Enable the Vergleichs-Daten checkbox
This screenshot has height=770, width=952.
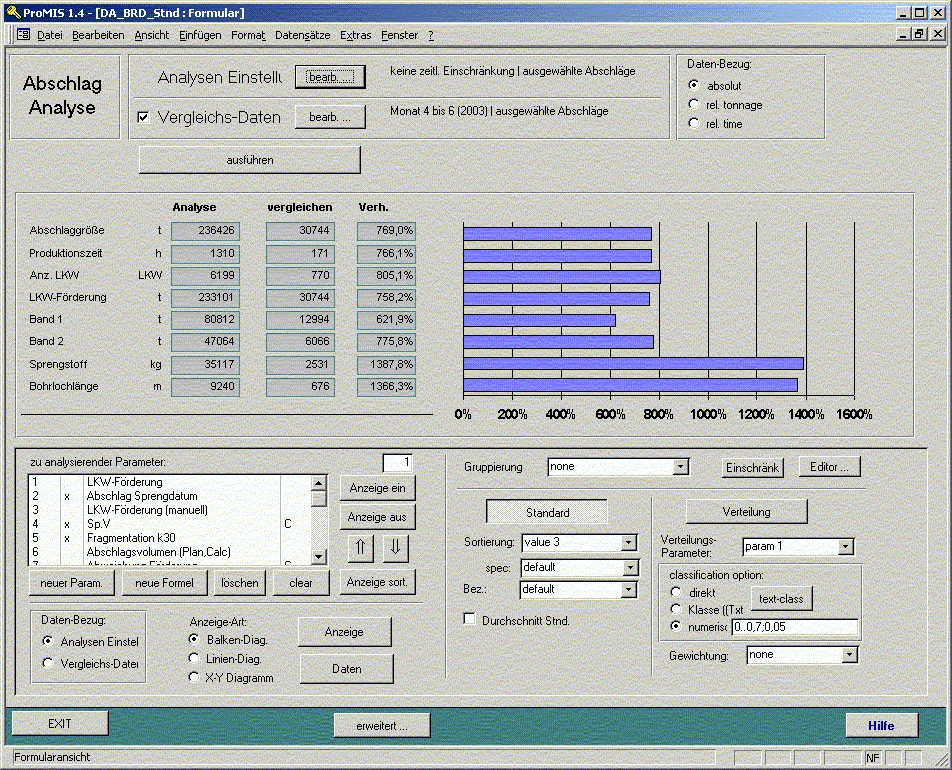[143, 118]
